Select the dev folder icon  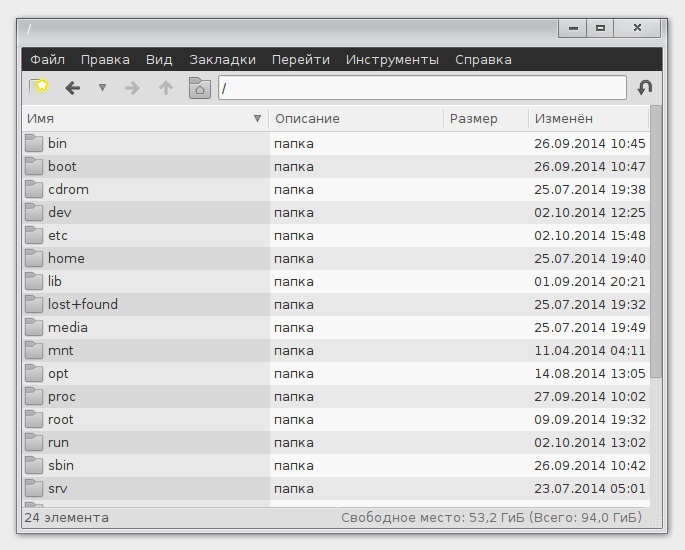tap(34, 212)
